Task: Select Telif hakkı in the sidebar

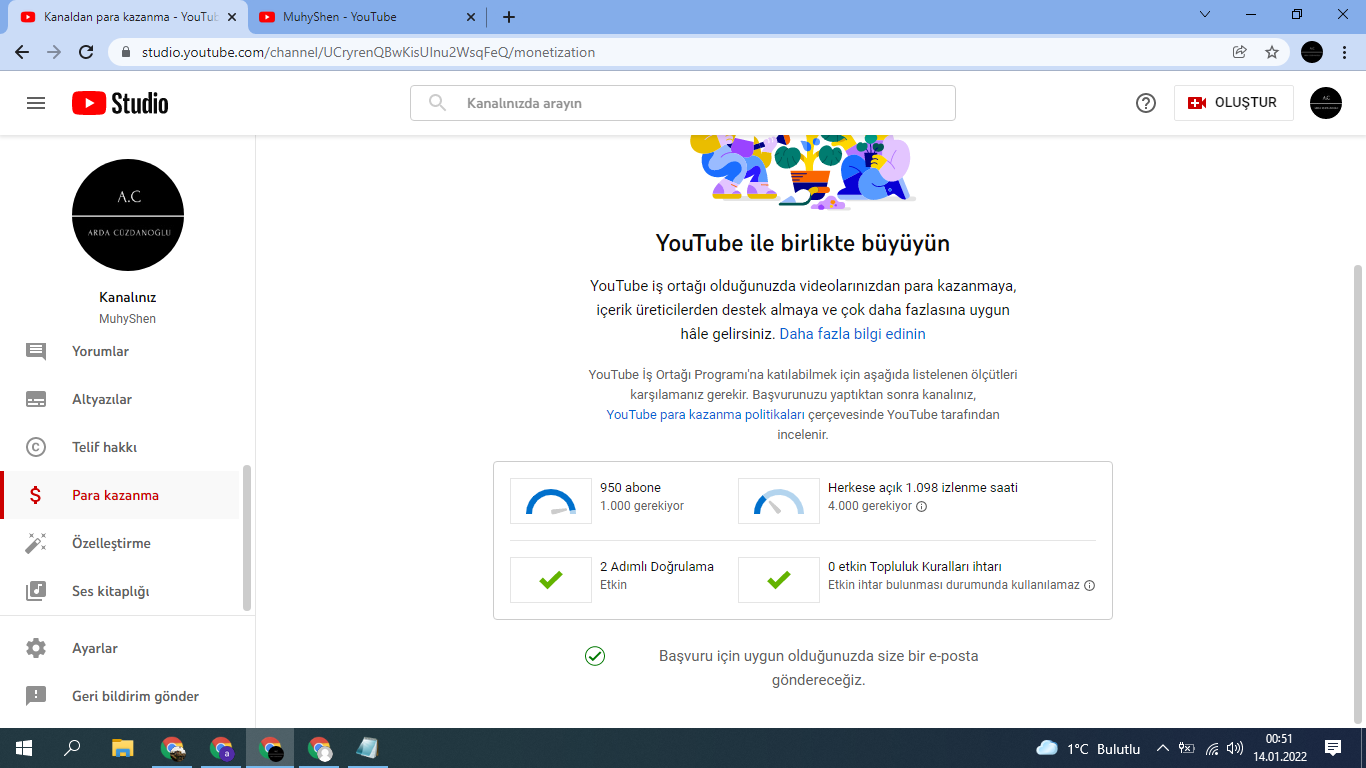Action: pos(120,447)
